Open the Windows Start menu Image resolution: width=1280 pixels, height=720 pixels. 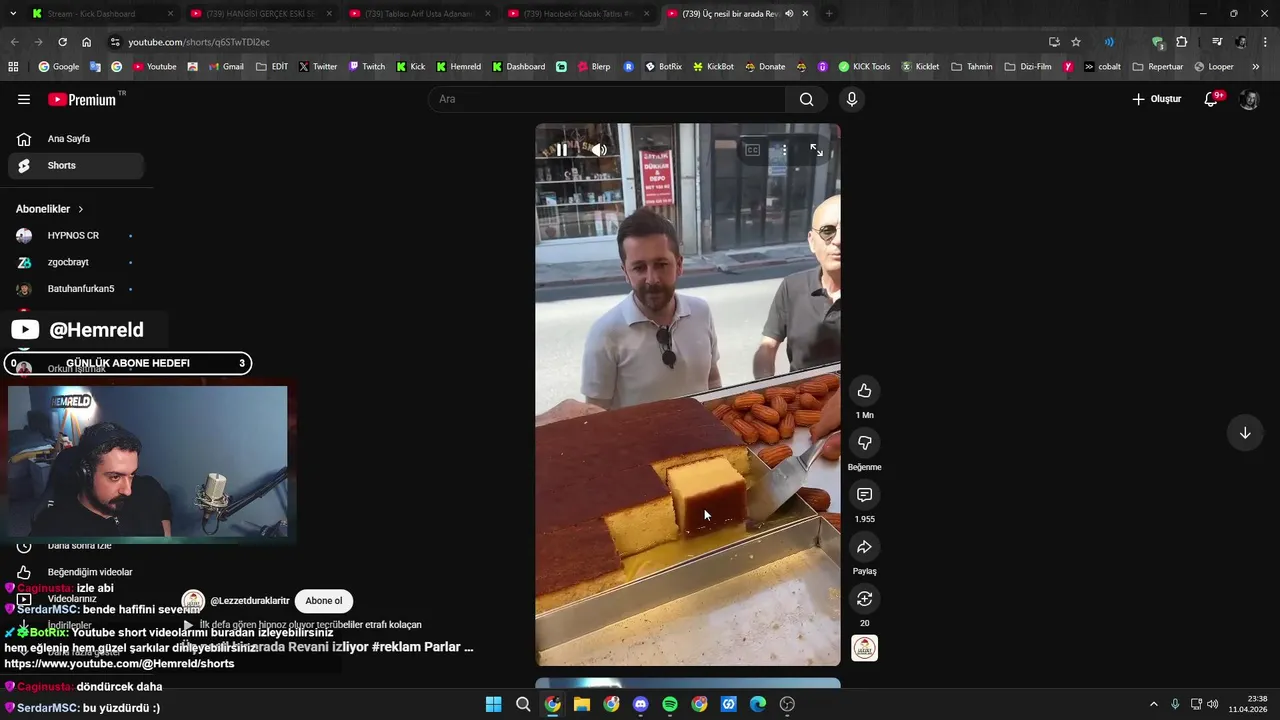pos(494,704)
